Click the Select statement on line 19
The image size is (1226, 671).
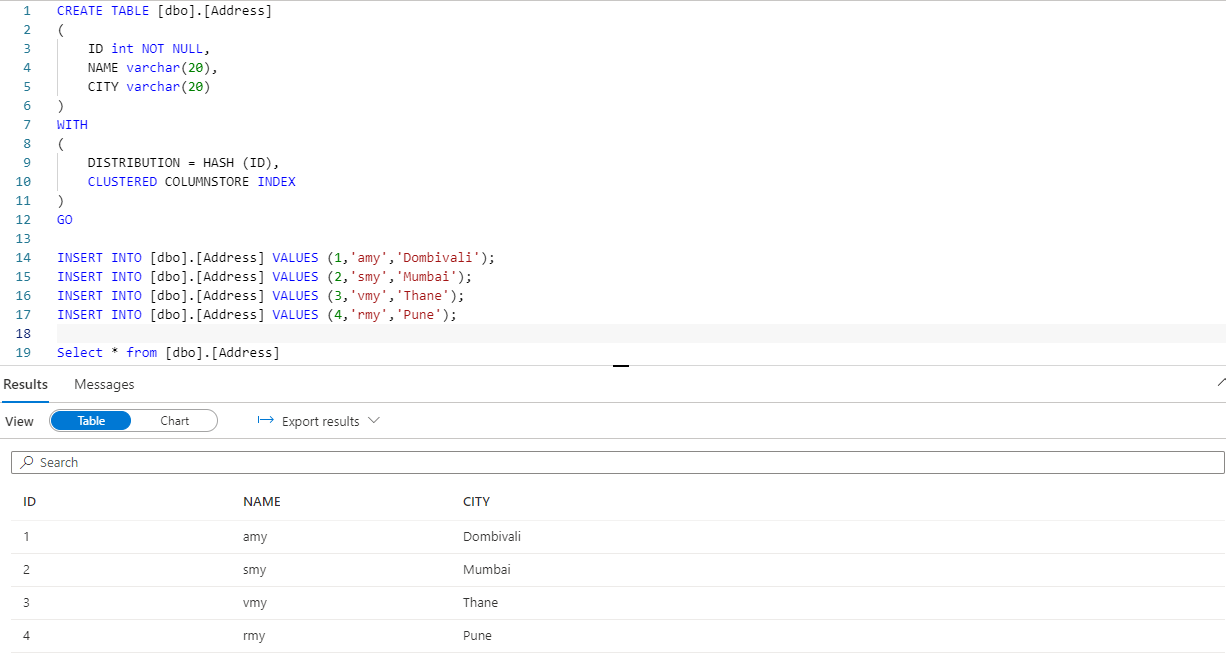tap(168, 352)
